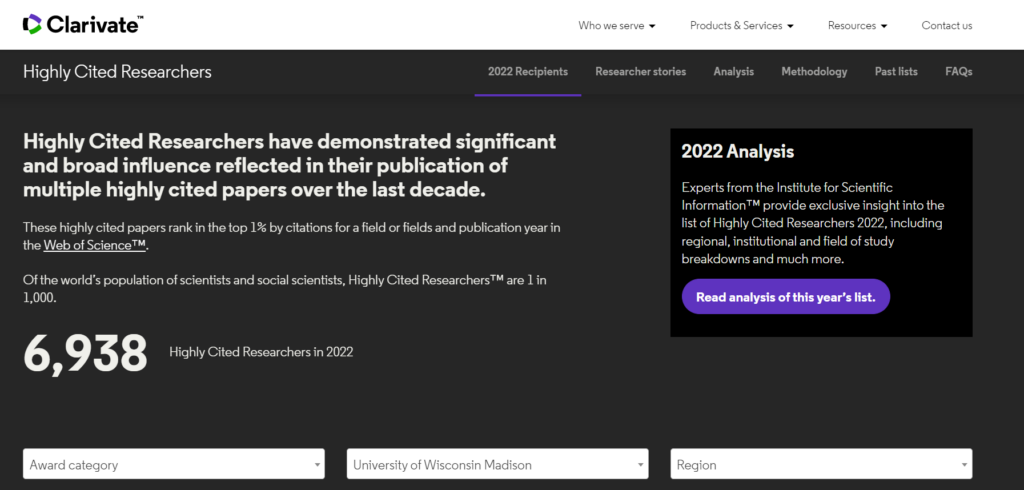This screenshot has height=490, width=1024.
Task: Click the Region dropdown arrow icon
Action: pos(964,465)
